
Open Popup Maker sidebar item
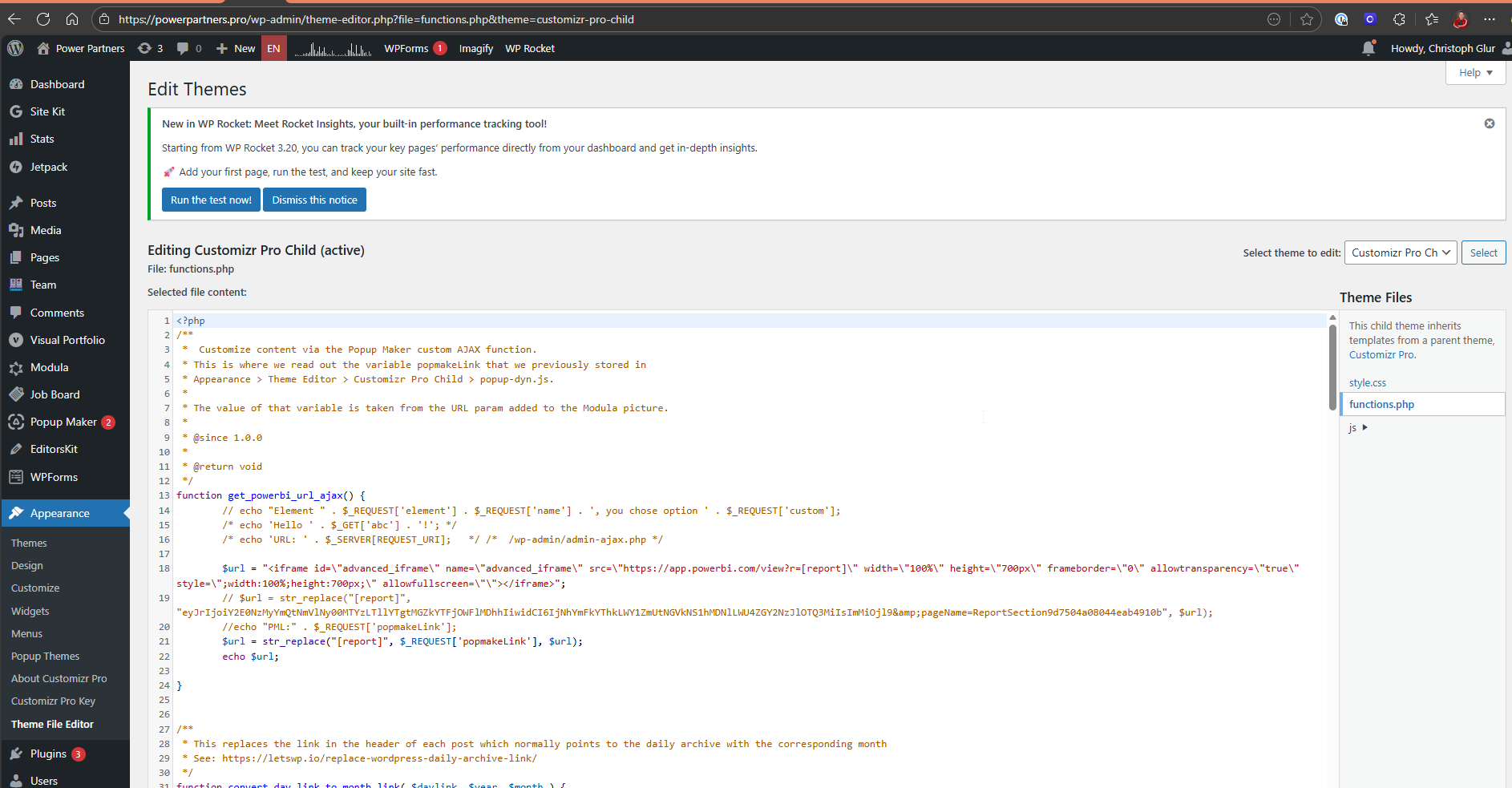(x=65, y=422)
